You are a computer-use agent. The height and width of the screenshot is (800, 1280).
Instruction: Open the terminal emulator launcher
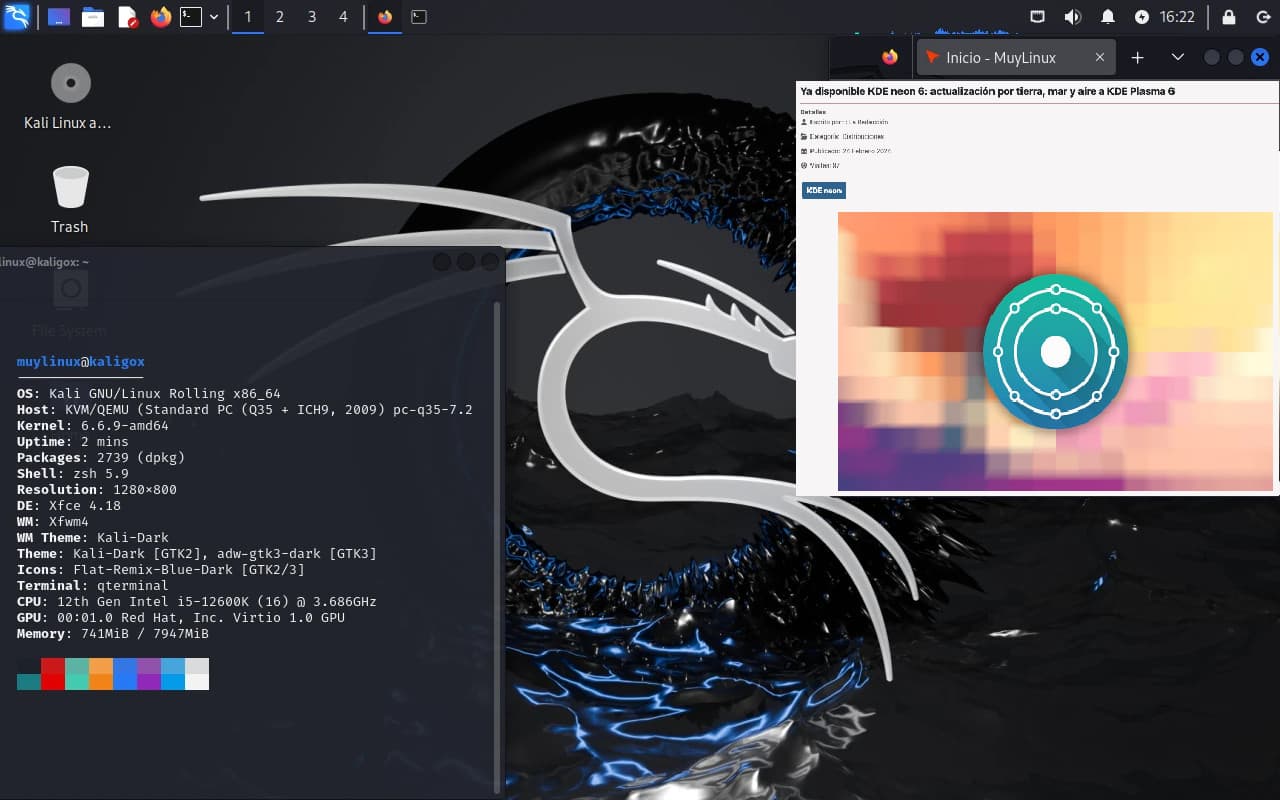[x=191, y=17]
